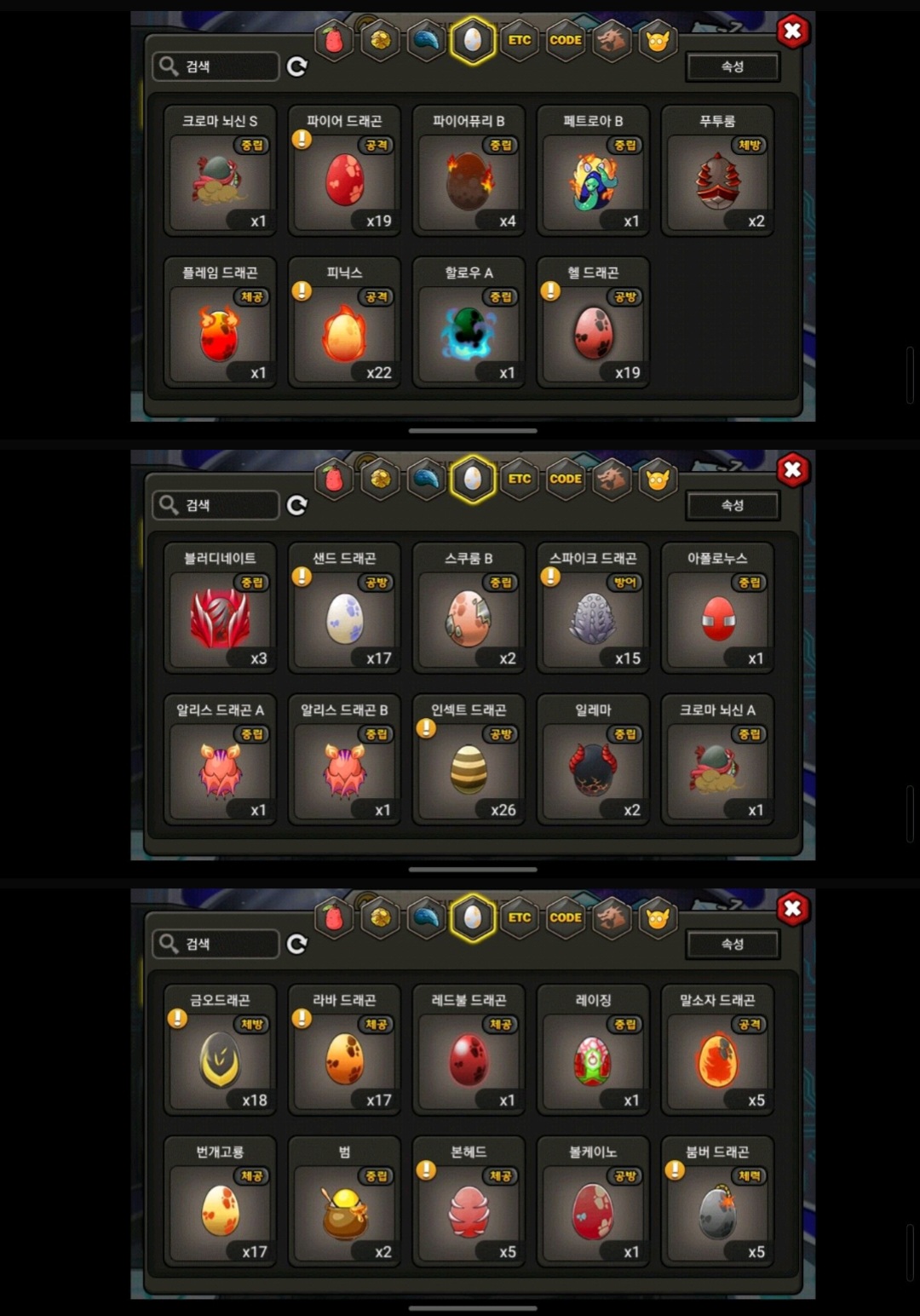Select the 아폴로누스 red egg
This screenshot has width=920, height=1316.
[x=717, y=608]
